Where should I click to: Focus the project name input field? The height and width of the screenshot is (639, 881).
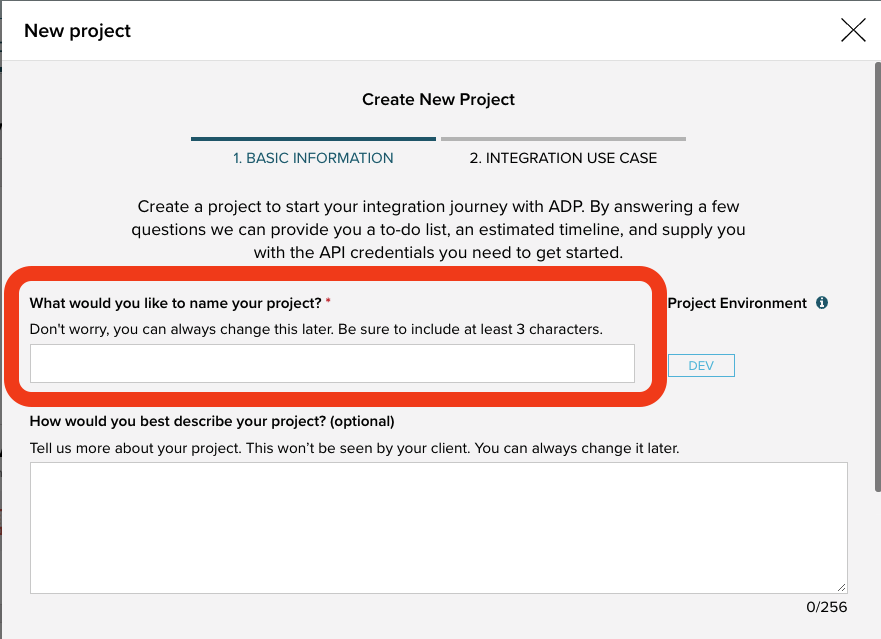(x=332, y=364)
